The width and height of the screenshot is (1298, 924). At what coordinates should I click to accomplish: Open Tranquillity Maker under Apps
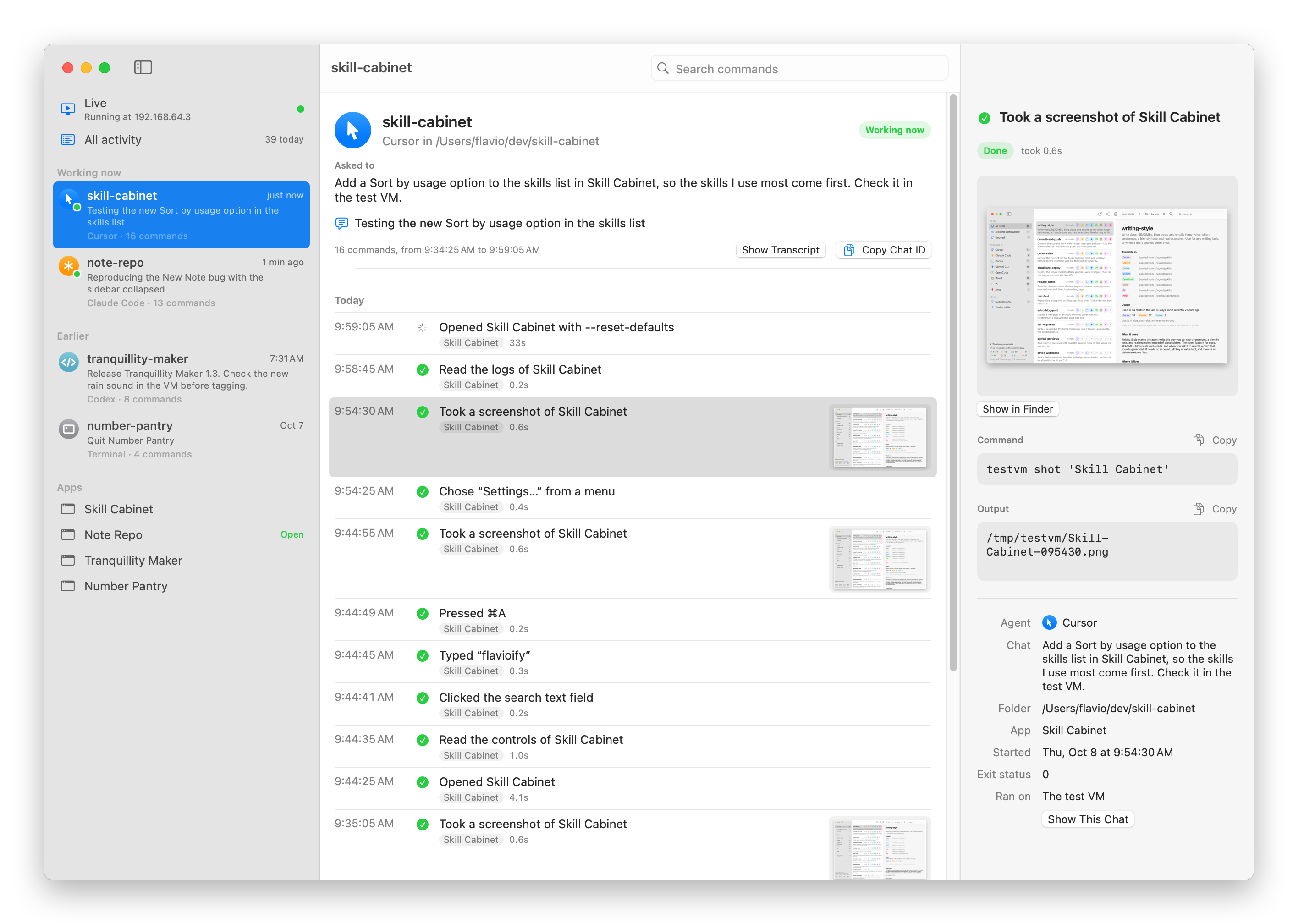coord(181,561)
